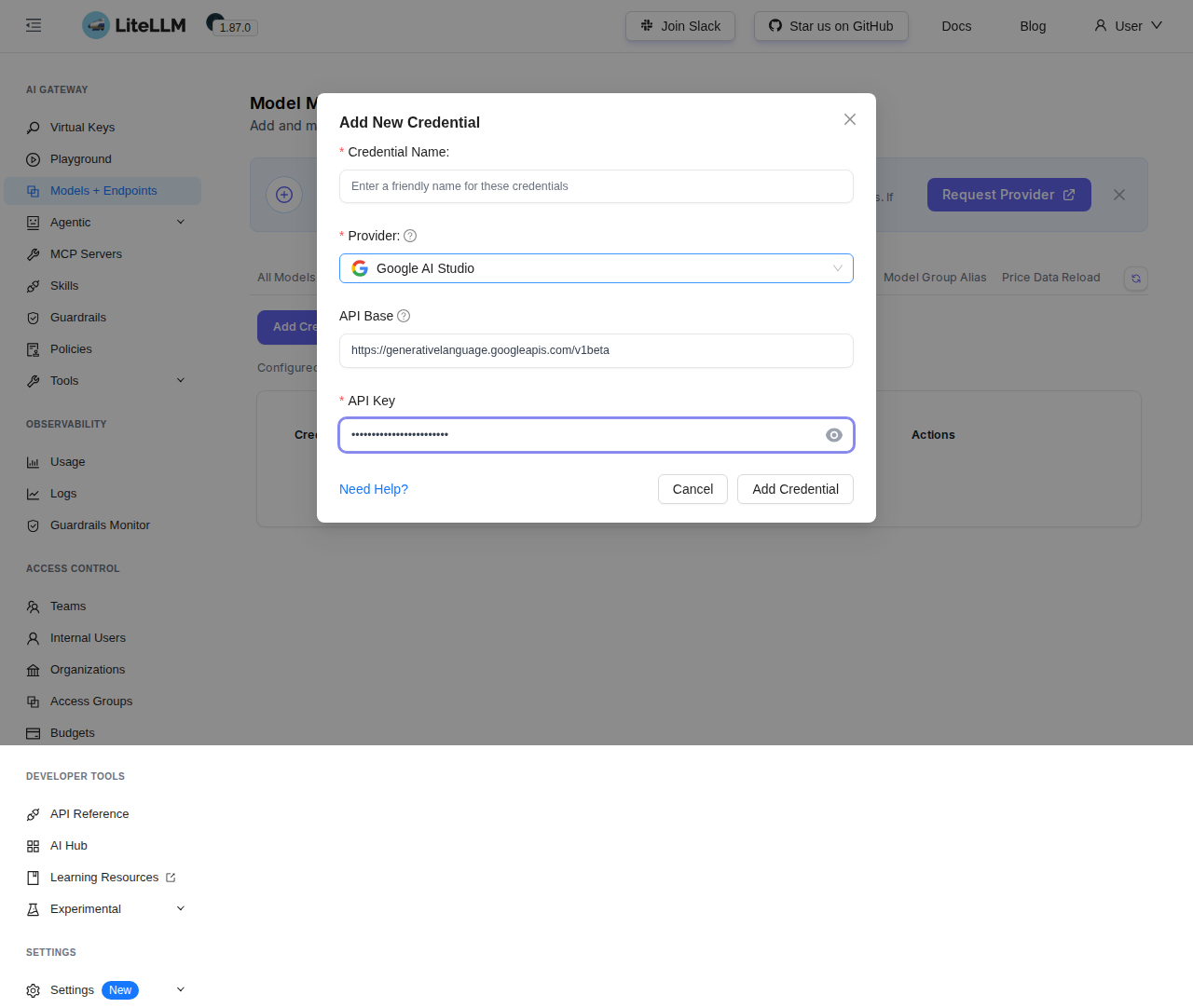Screen dimensions: 1193x1008
Task: Click the Organizations bank icon
Action: tap(34, 670)
